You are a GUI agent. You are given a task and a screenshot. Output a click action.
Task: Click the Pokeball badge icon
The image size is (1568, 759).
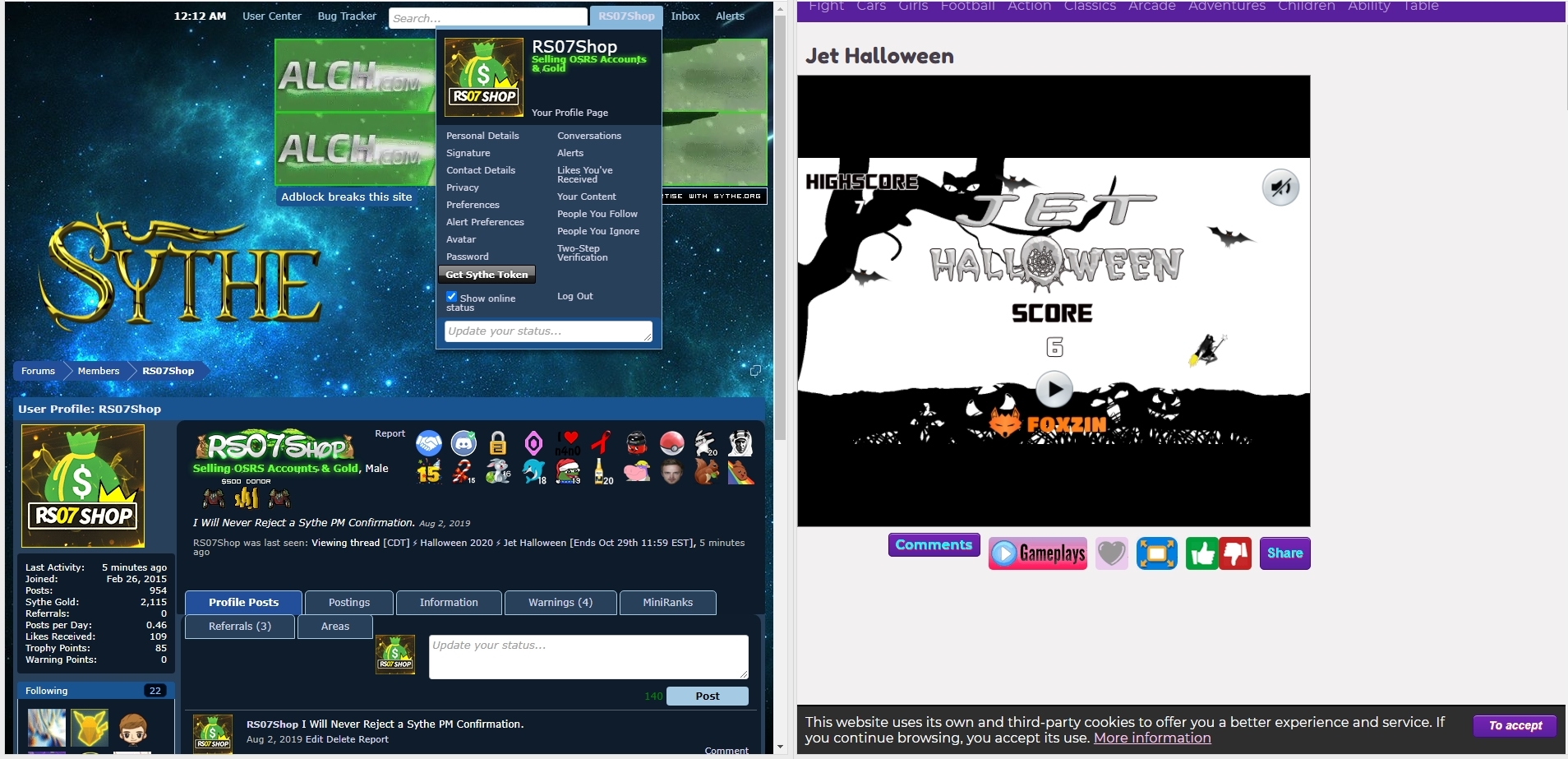(672, 443)
